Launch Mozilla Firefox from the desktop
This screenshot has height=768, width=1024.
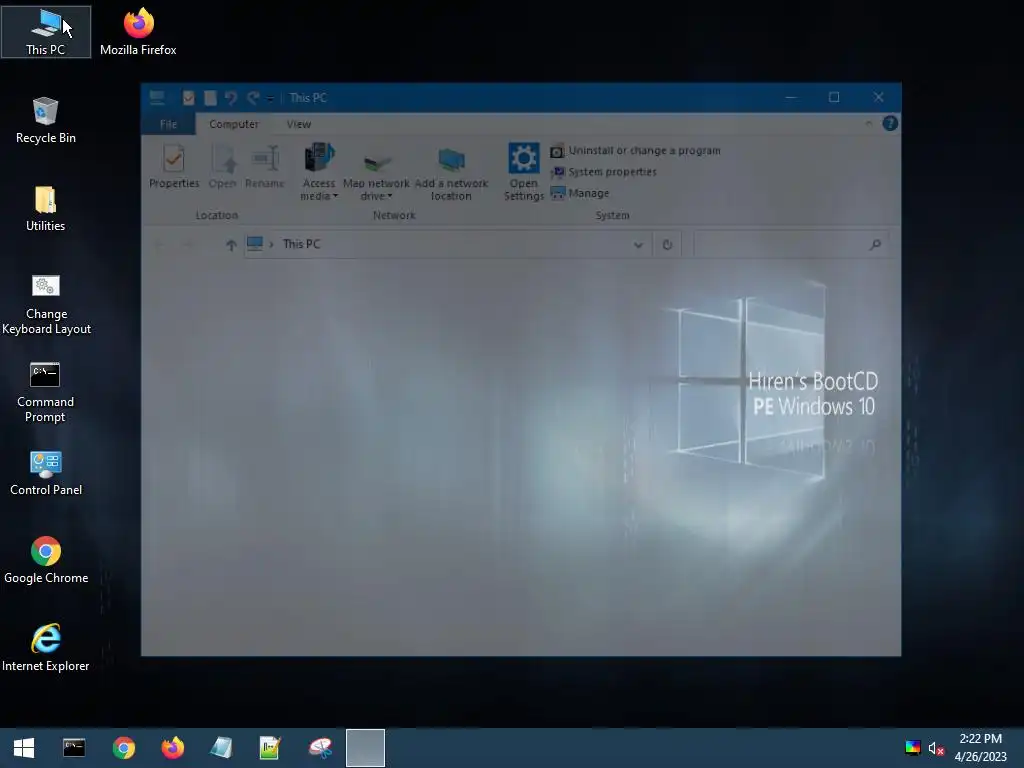coord(138,32)
